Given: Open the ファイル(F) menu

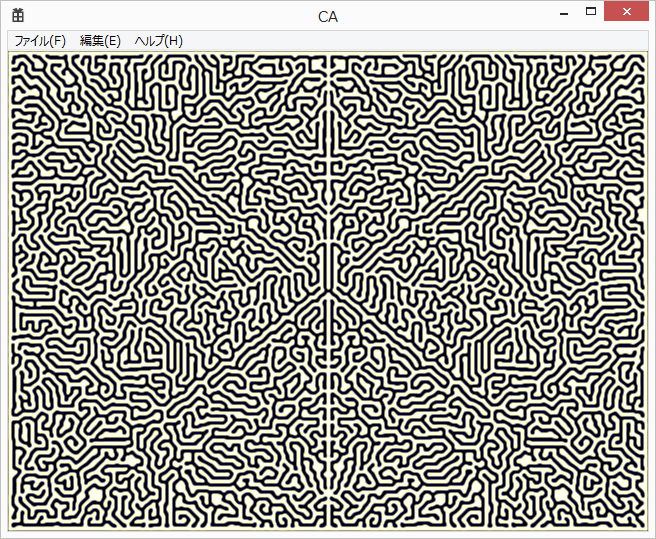Looking at the screenshot, I should pyautogui.click(x=40, y=41).
